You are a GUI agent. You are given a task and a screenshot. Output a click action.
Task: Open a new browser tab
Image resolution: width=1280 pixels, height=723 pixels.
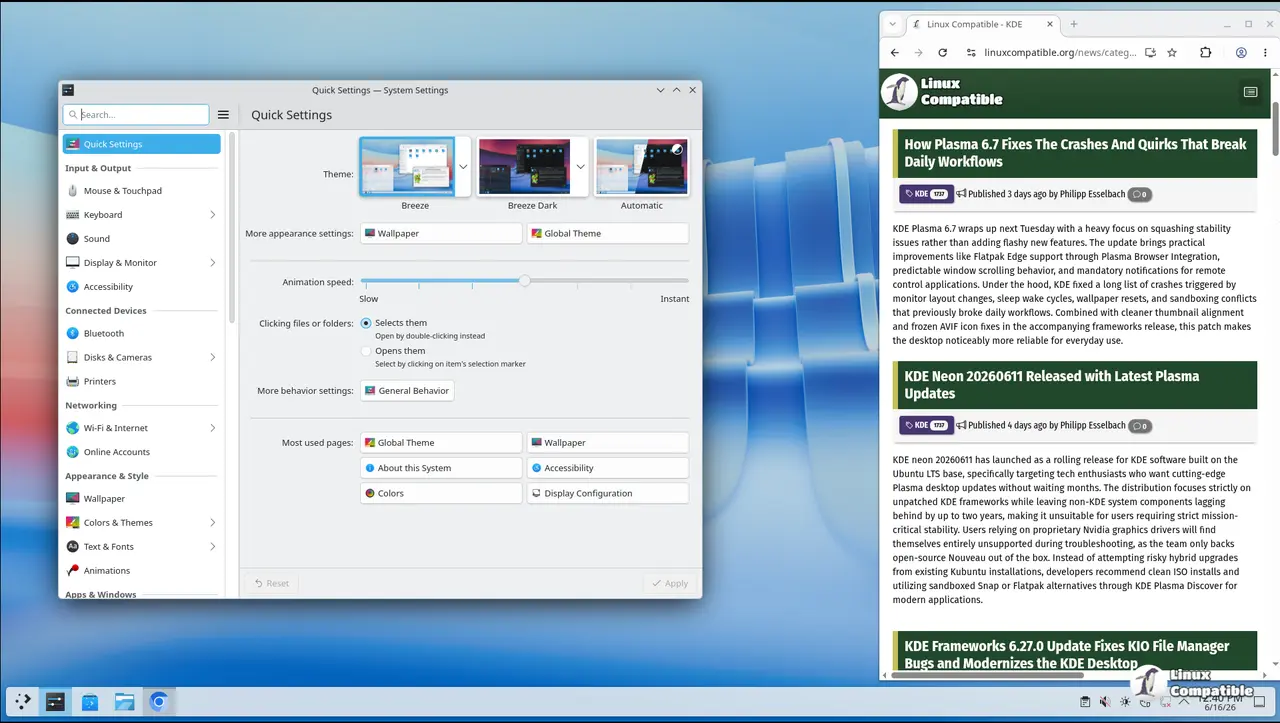click(x=1074, y=24)
